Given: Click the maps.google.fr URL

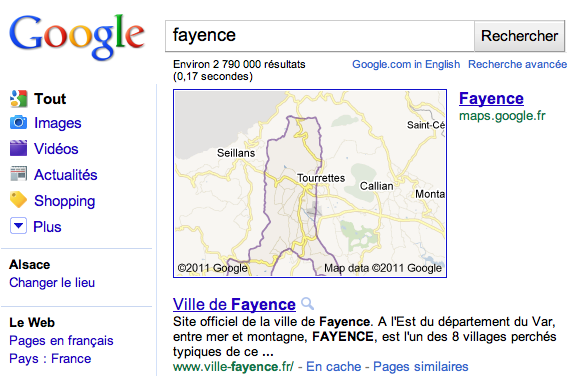Looking at the screenshot, I should (x=502, y=116).
